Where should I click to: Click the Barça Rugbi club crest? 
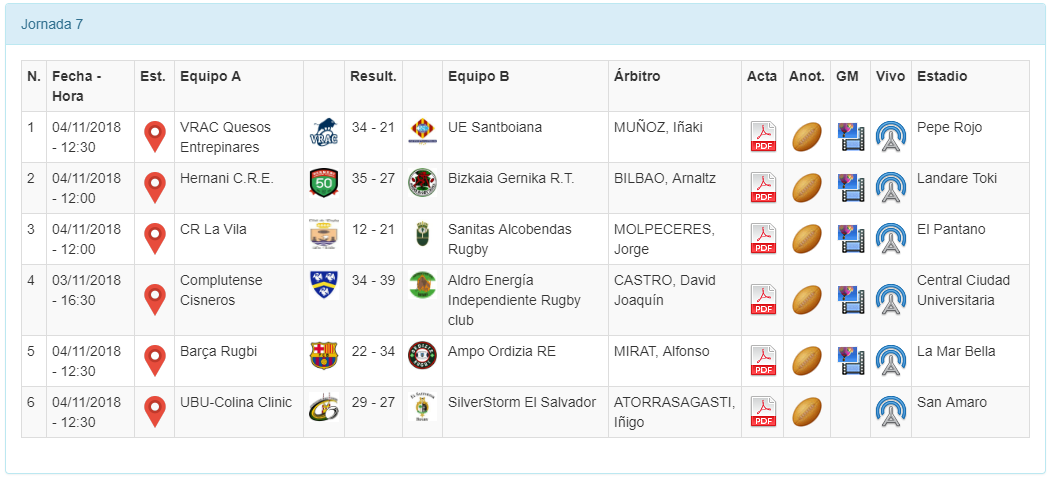point(323,355)
